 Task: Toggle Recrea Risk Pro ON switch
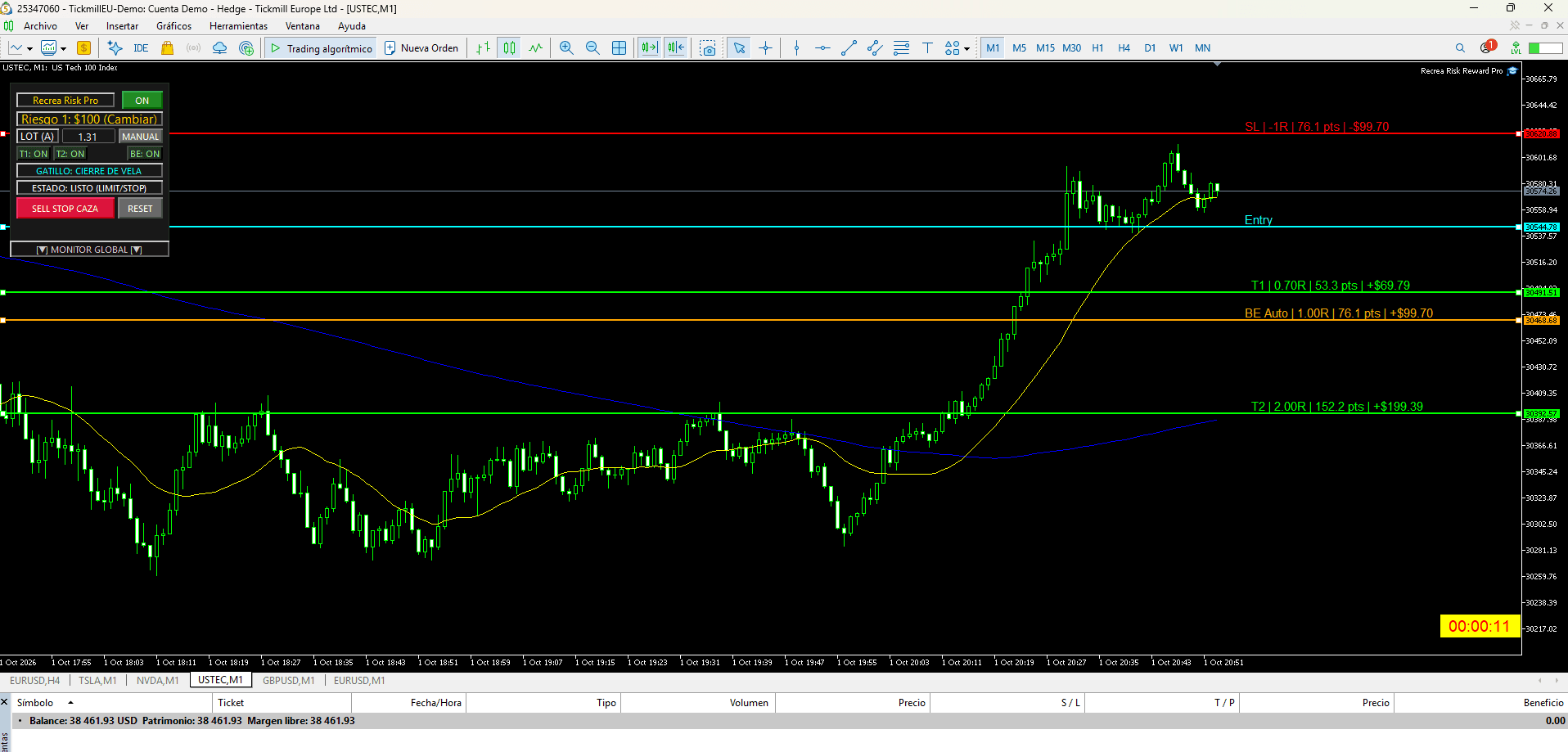(142, 101)
